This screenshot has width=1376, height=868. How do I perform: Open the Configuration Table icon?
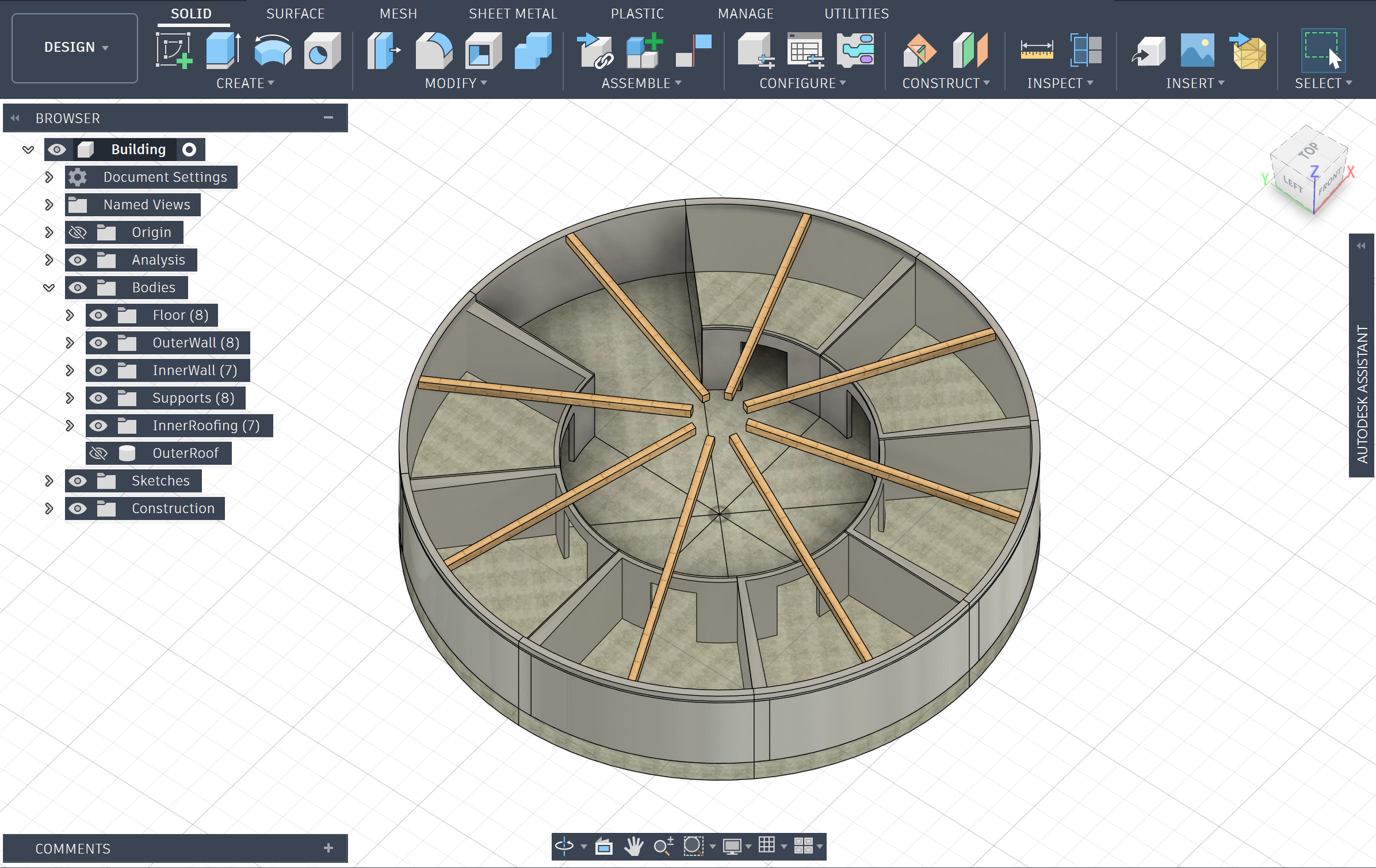tap(805, 51)
